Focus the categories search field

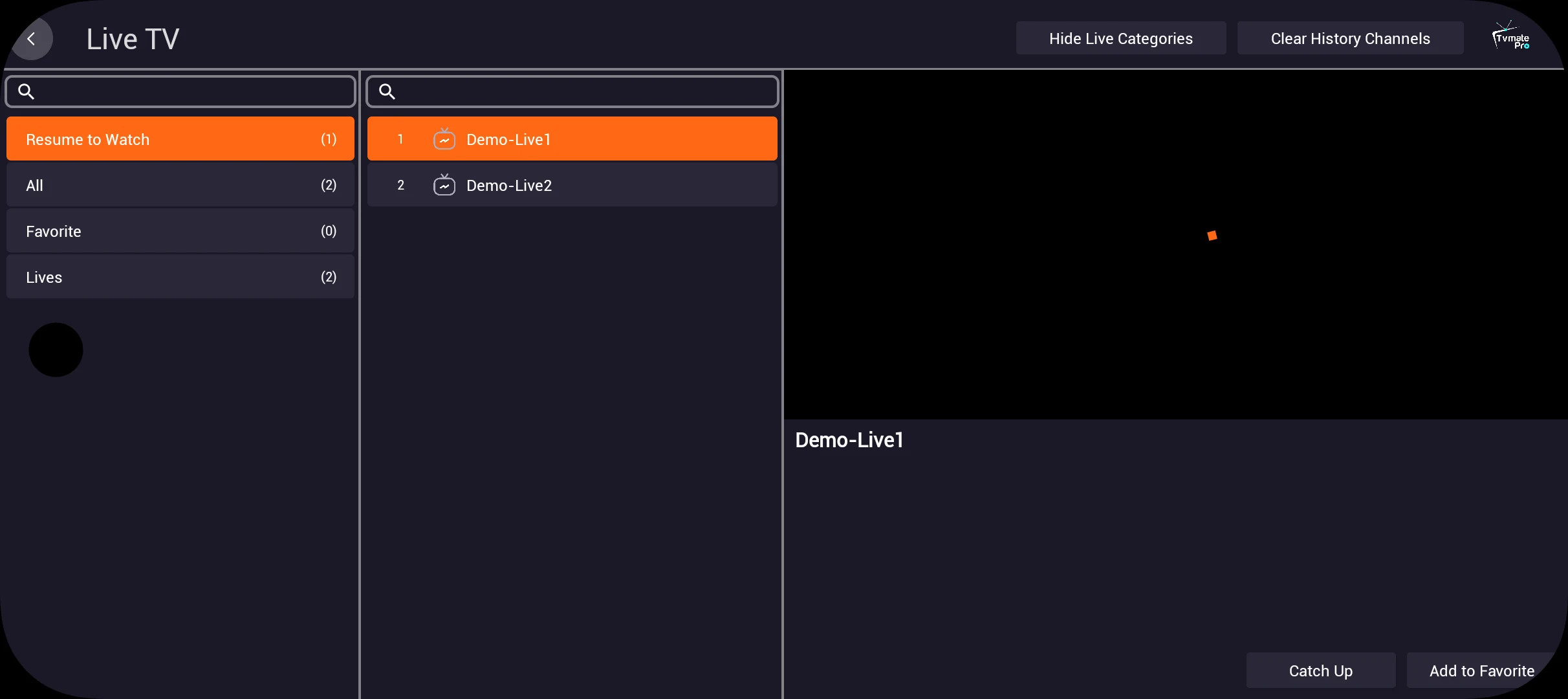tap(180, 91)
